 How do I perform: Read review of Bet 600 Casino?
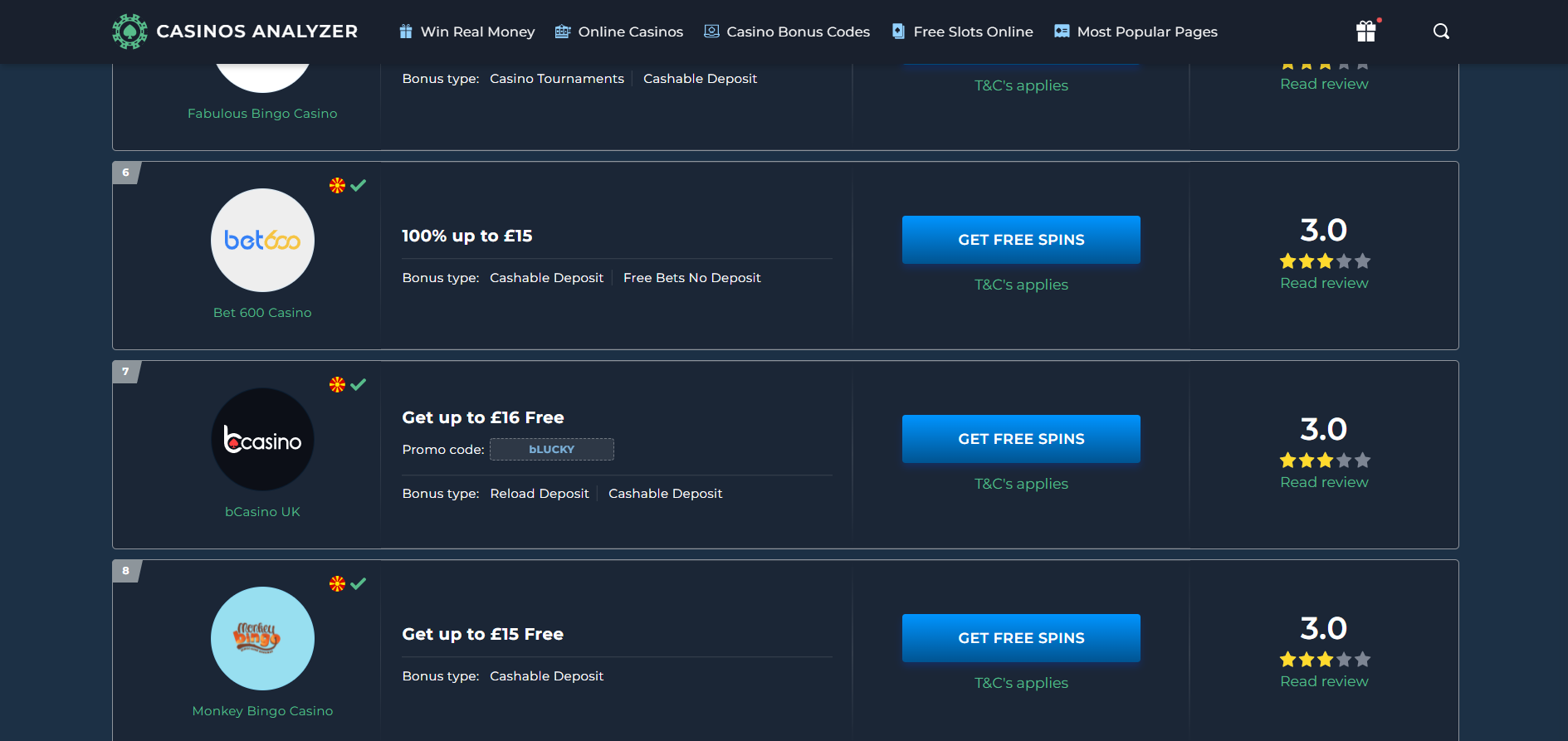[x=1325, y=283]
